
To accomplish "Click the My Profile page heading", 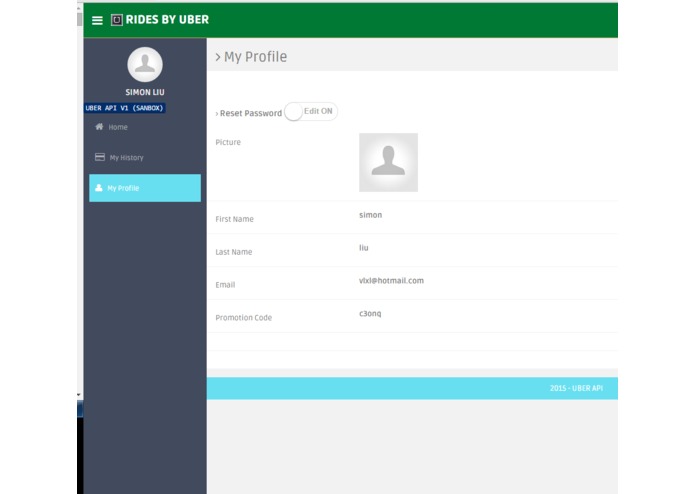I will click(255, 57).
